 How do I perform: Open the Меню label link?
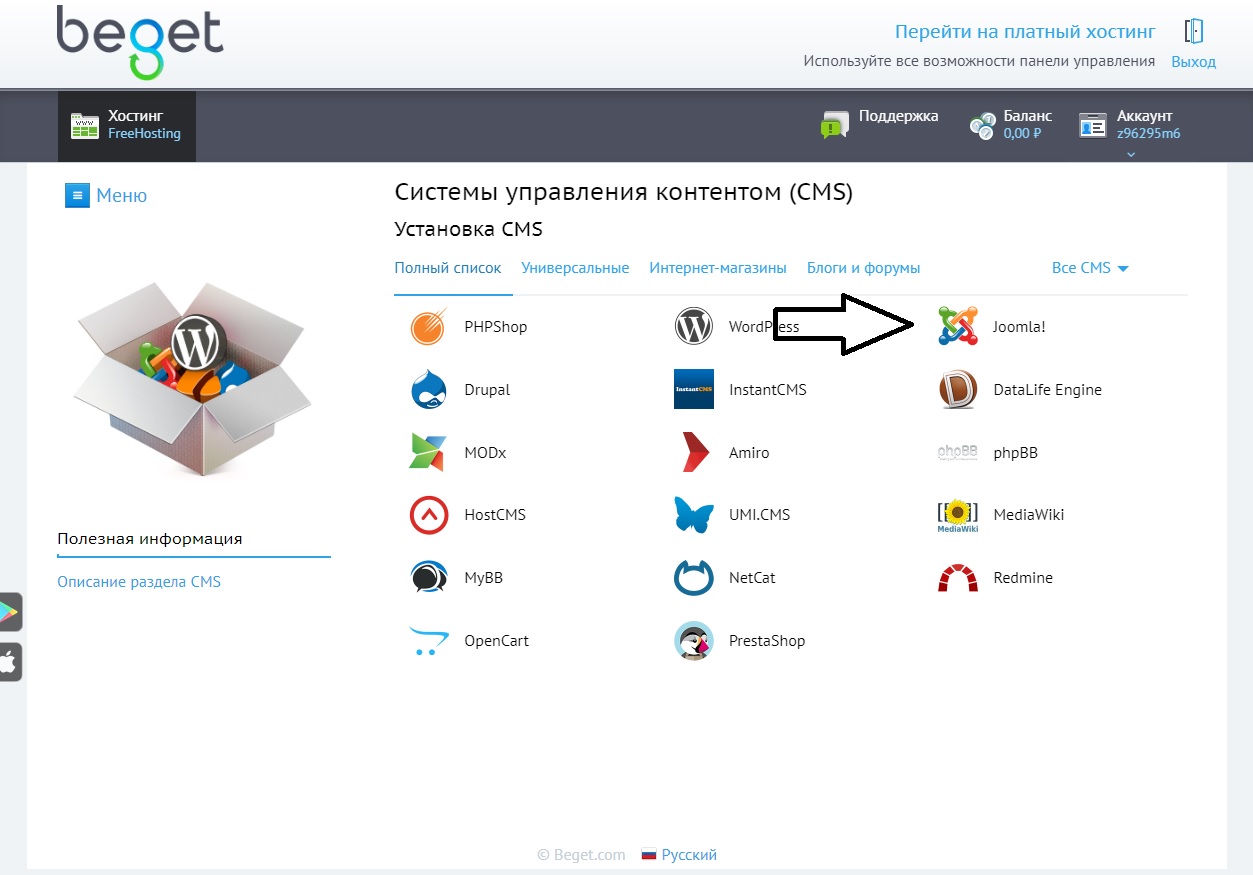point(121,195)
